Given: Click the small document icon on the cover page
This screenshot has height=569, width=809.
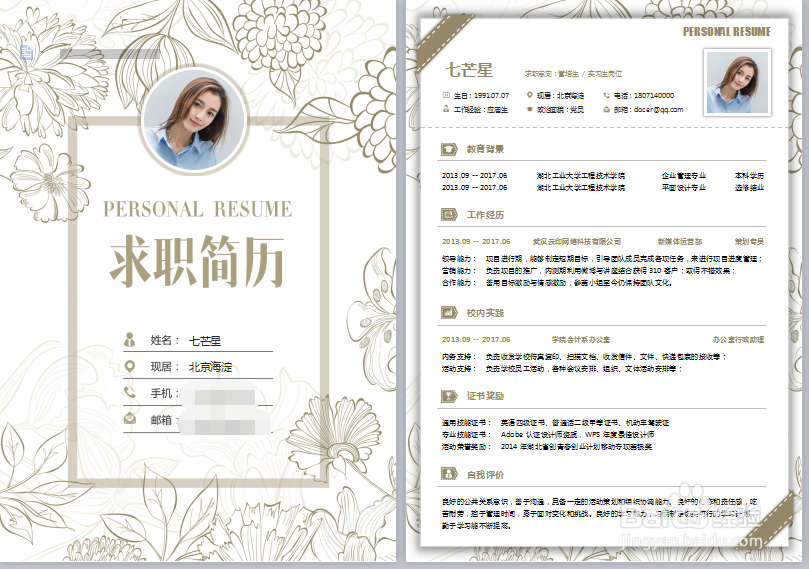Looking at the screenshot, I should pyautogui.click(x=26, y=52).
